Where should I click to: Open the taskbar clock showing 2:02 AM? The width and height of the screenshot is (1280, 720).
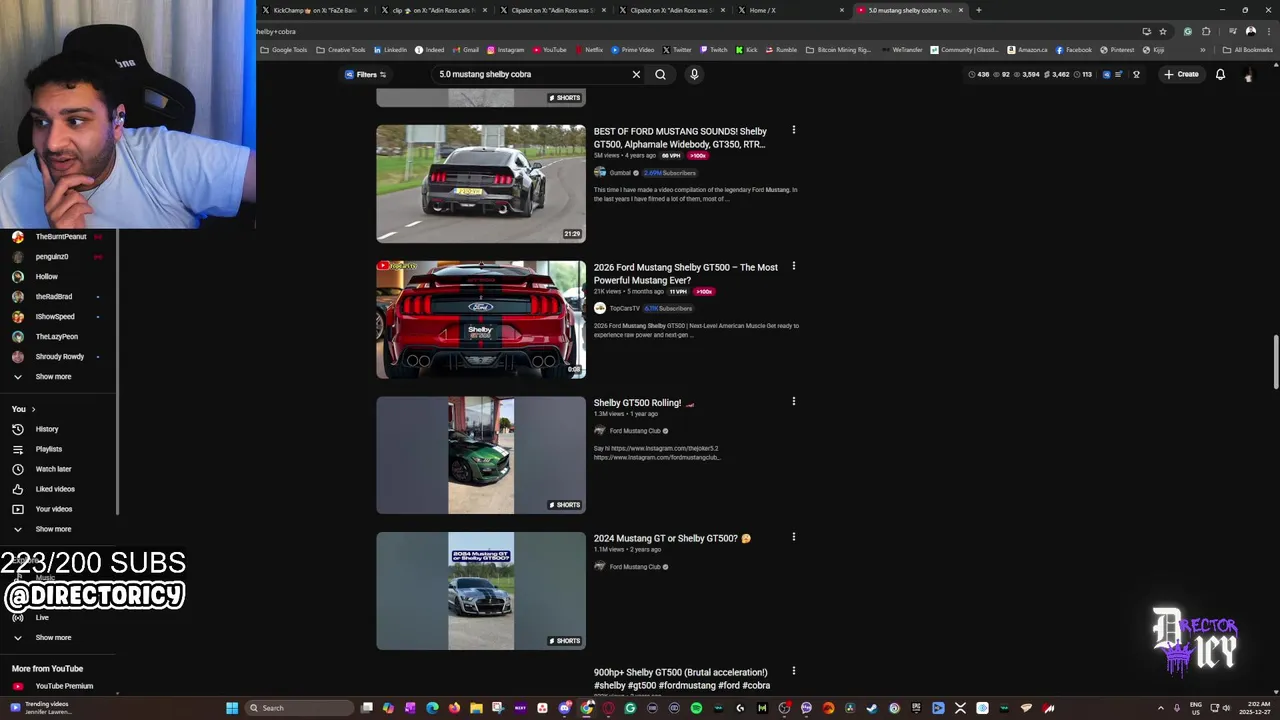[1253, 708]
